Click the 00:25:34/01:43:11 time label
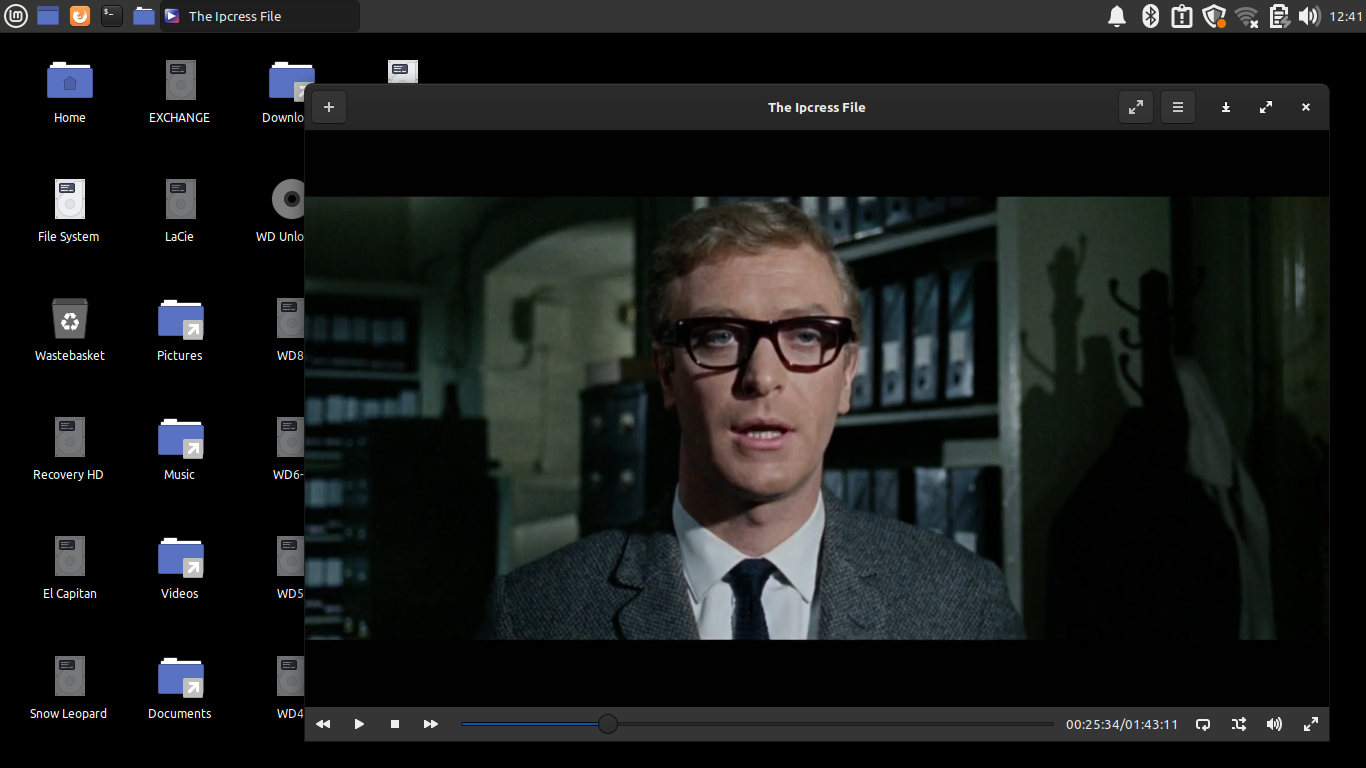Image resolution: width=1366 pixels, height=768 pixels. pyautogui.click(x=1122, y=724)
